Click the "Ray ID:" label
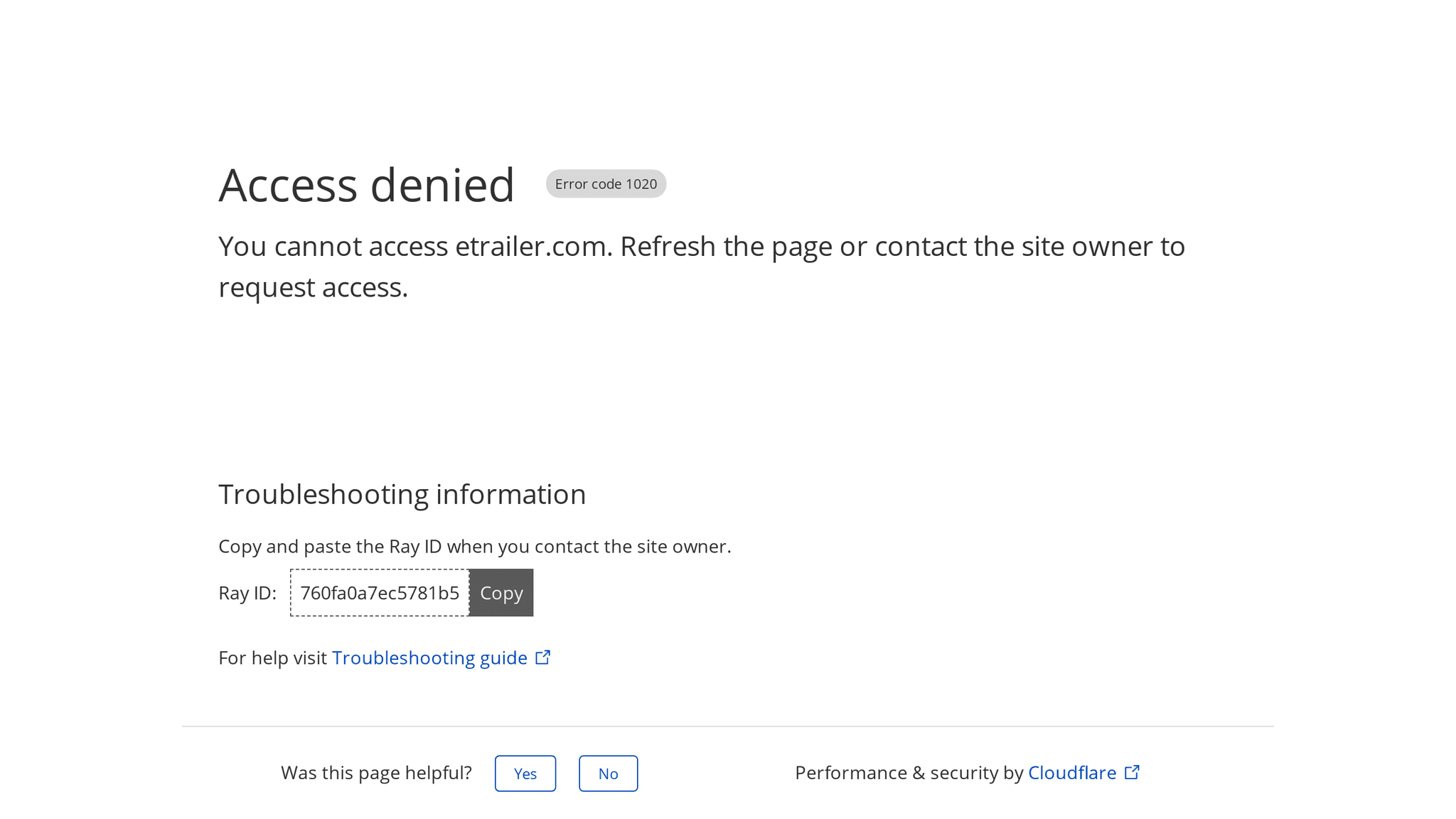Screen dimensions: 1456x819 [x=247, y=593]
